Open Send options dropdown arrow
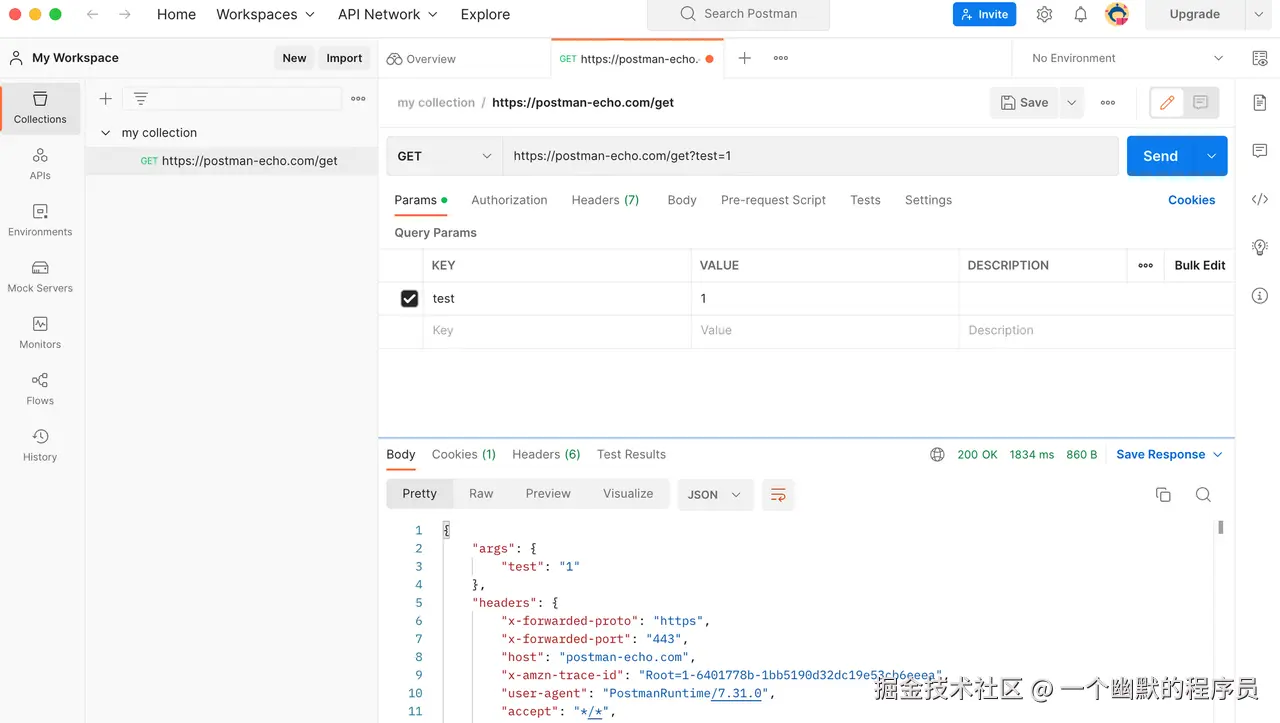This screenshot has height=723, width=1280. click(1212, 156)
